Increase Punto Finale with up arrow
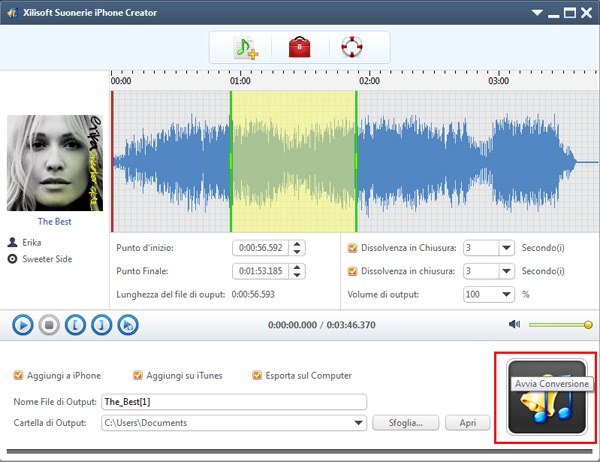This screenshot has width=600, height=462. [297, 268]
